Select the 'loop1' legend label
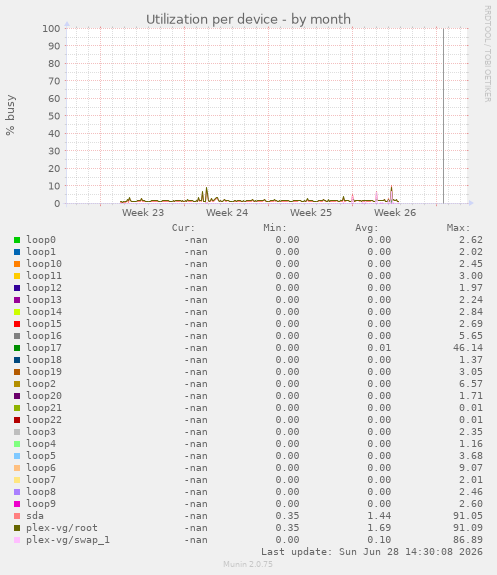Viewport: 497px width, 575px height. pyautogui.click(x=41, y=252)
